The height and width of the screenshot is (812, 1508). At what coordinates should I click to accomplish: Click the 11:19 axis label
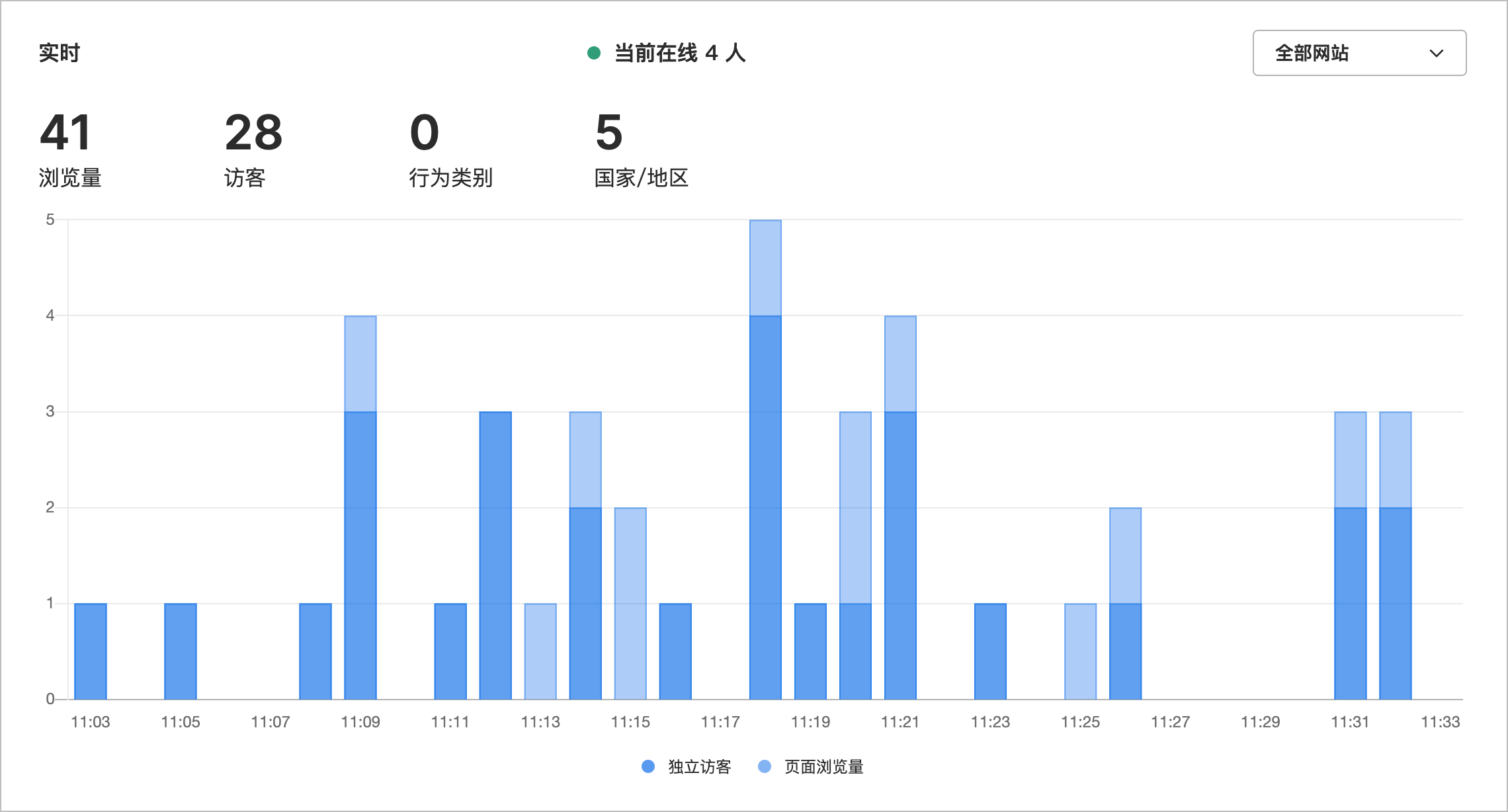[810, 722]
